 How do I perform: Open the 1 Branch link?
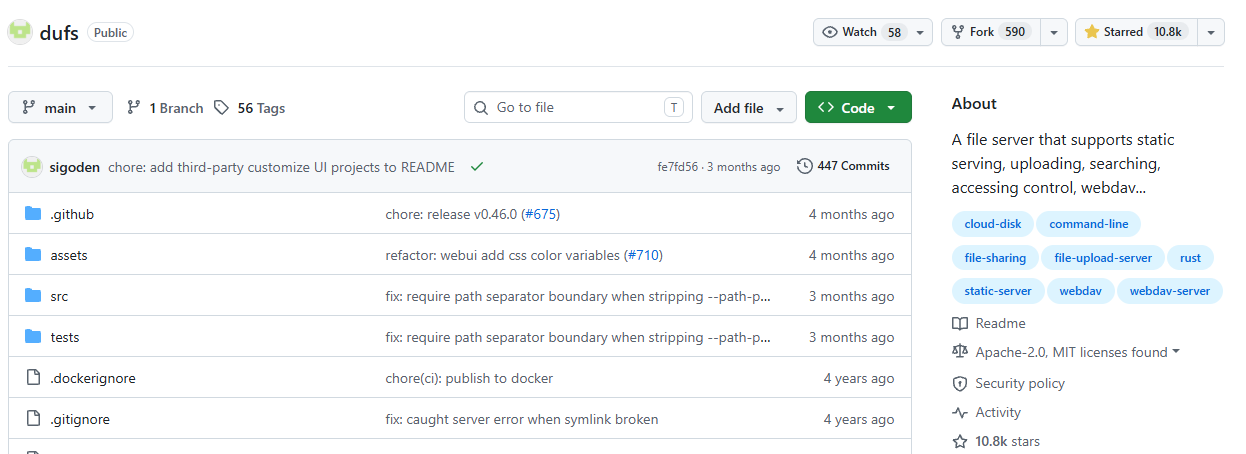click(x=165, y=107)
